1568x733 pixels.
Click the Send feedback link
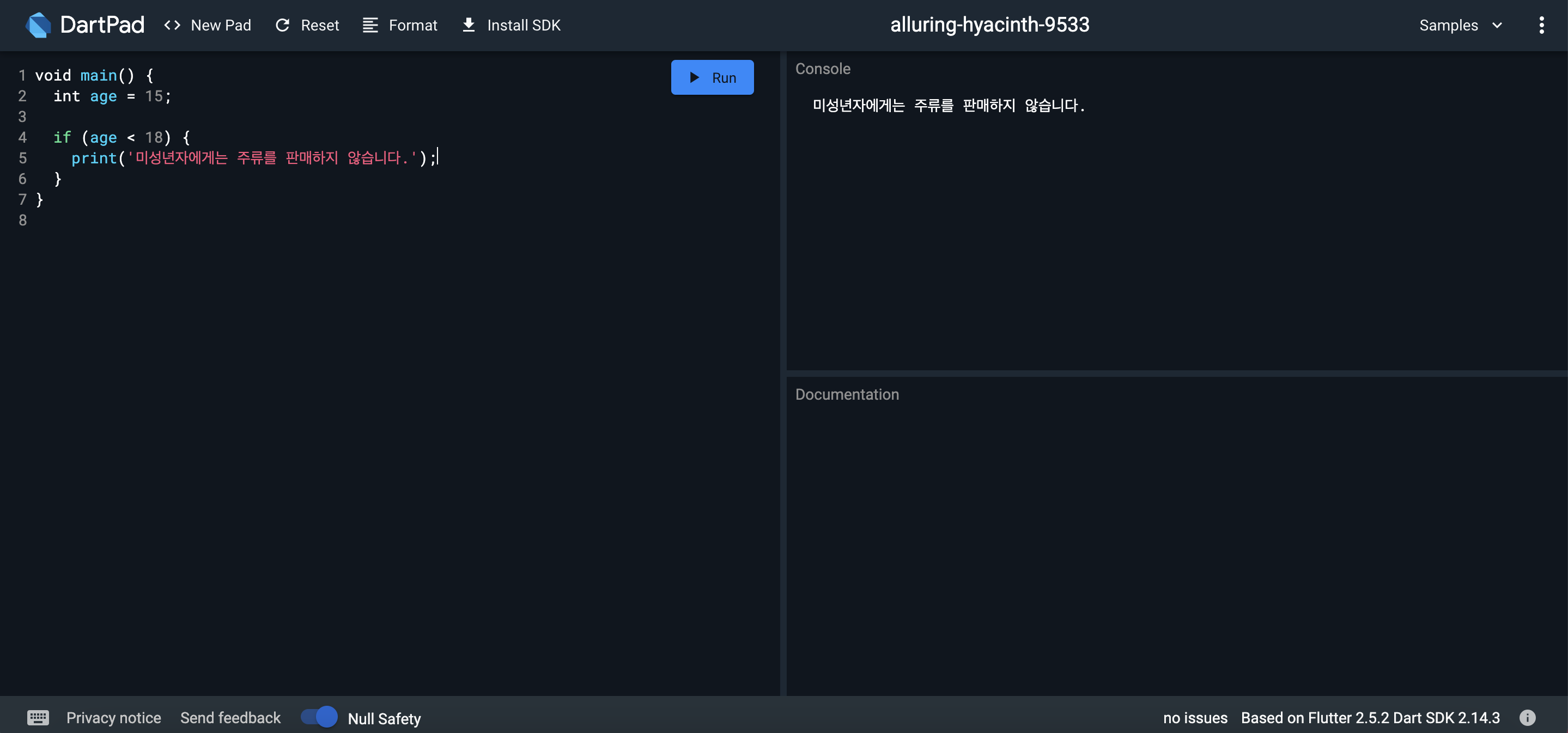tap(230, 718)
